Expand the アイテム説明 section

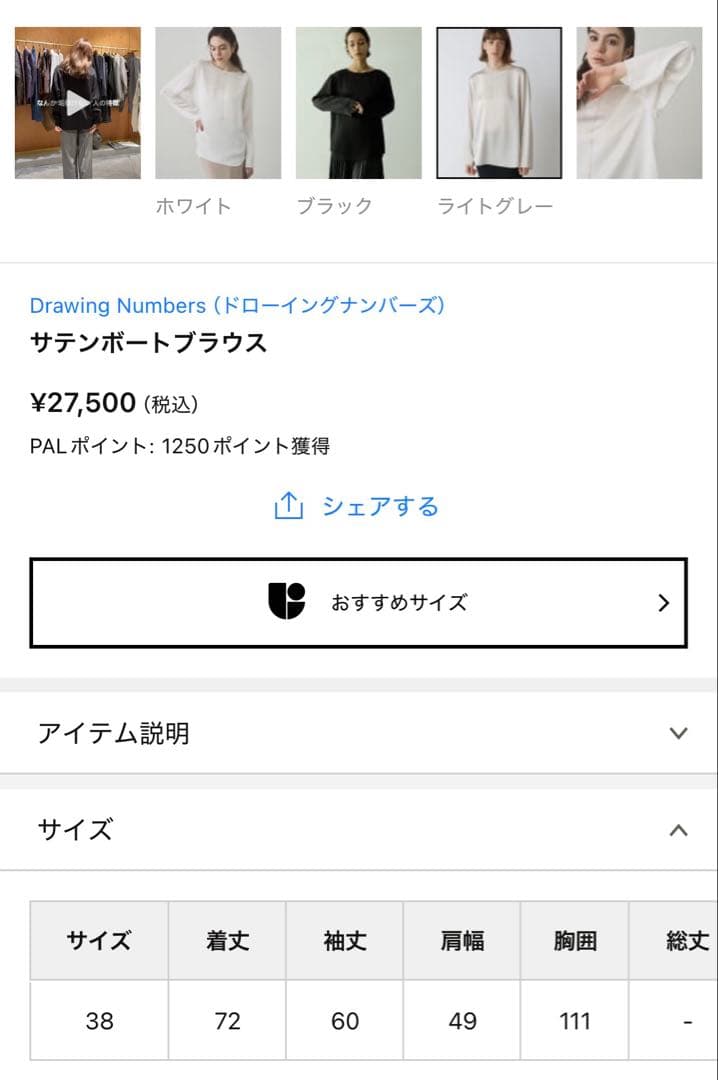[x=683, y=733]
